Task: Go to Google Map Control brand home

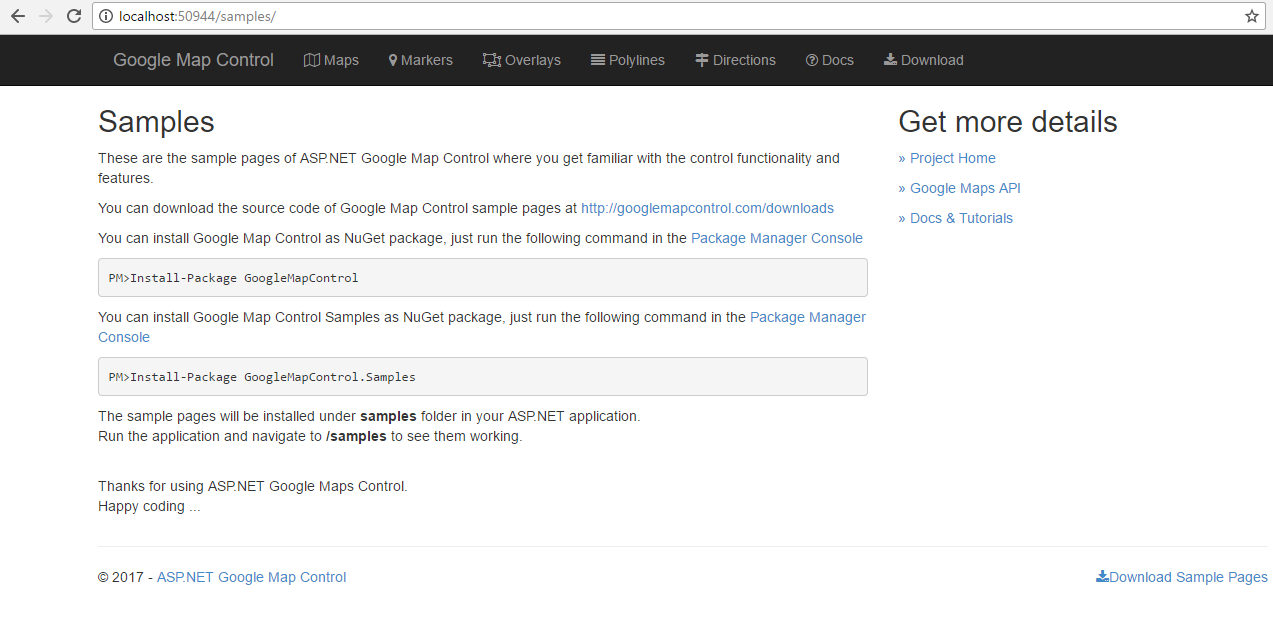Action: 193,60
